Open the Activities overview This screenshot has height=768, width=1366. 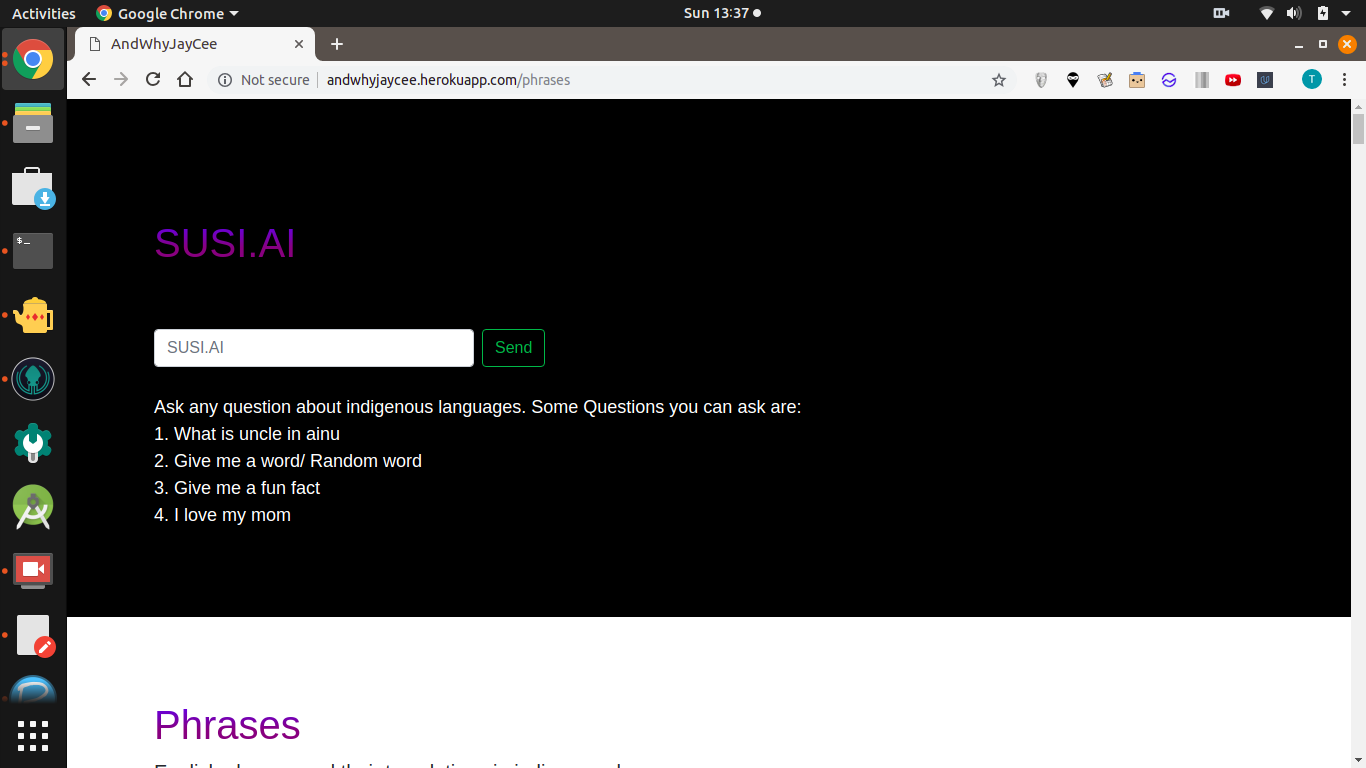coord(44,13)
